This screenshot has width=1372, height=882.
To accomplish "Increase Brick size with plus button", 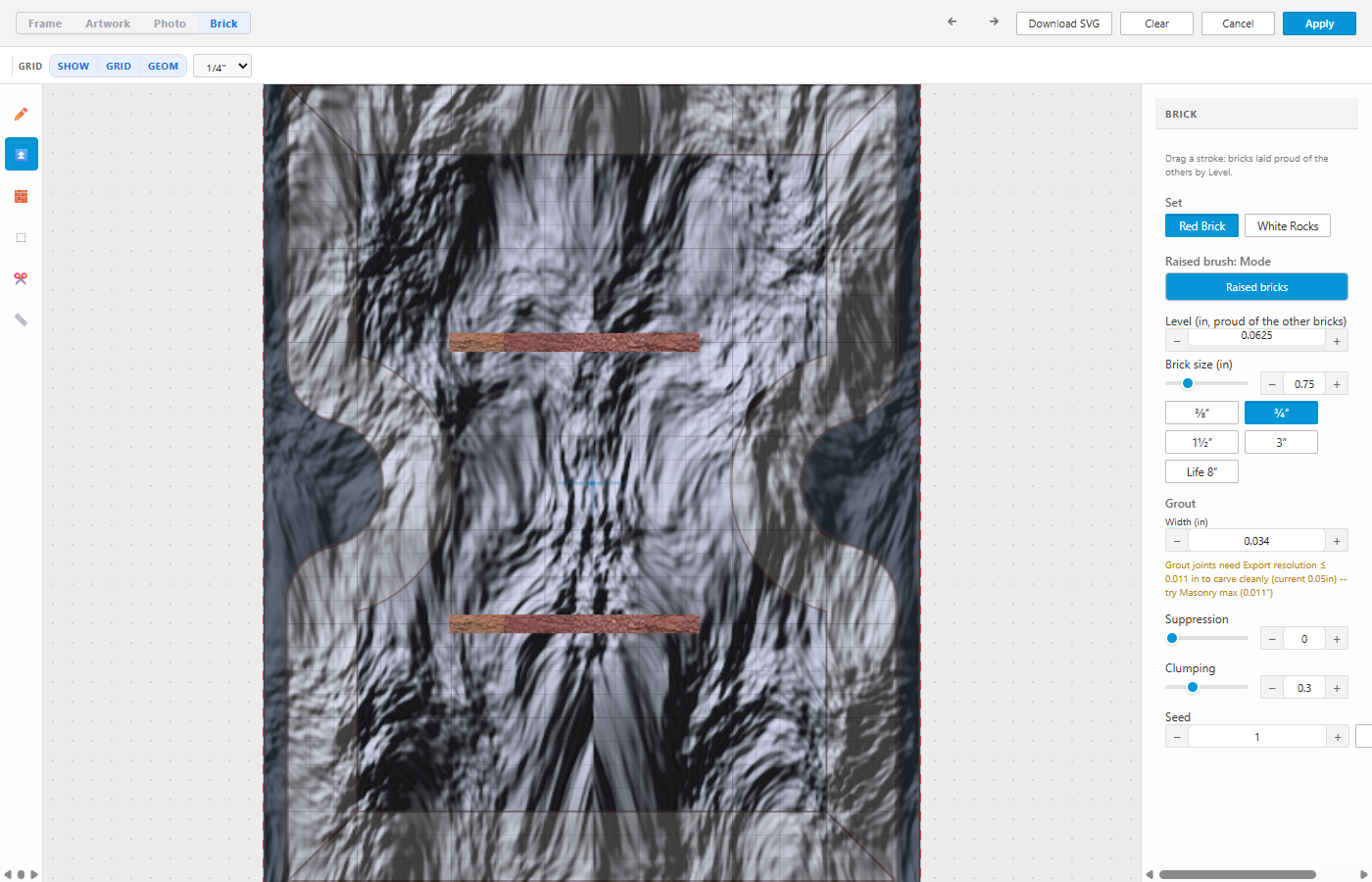I will pos(1337,384).
